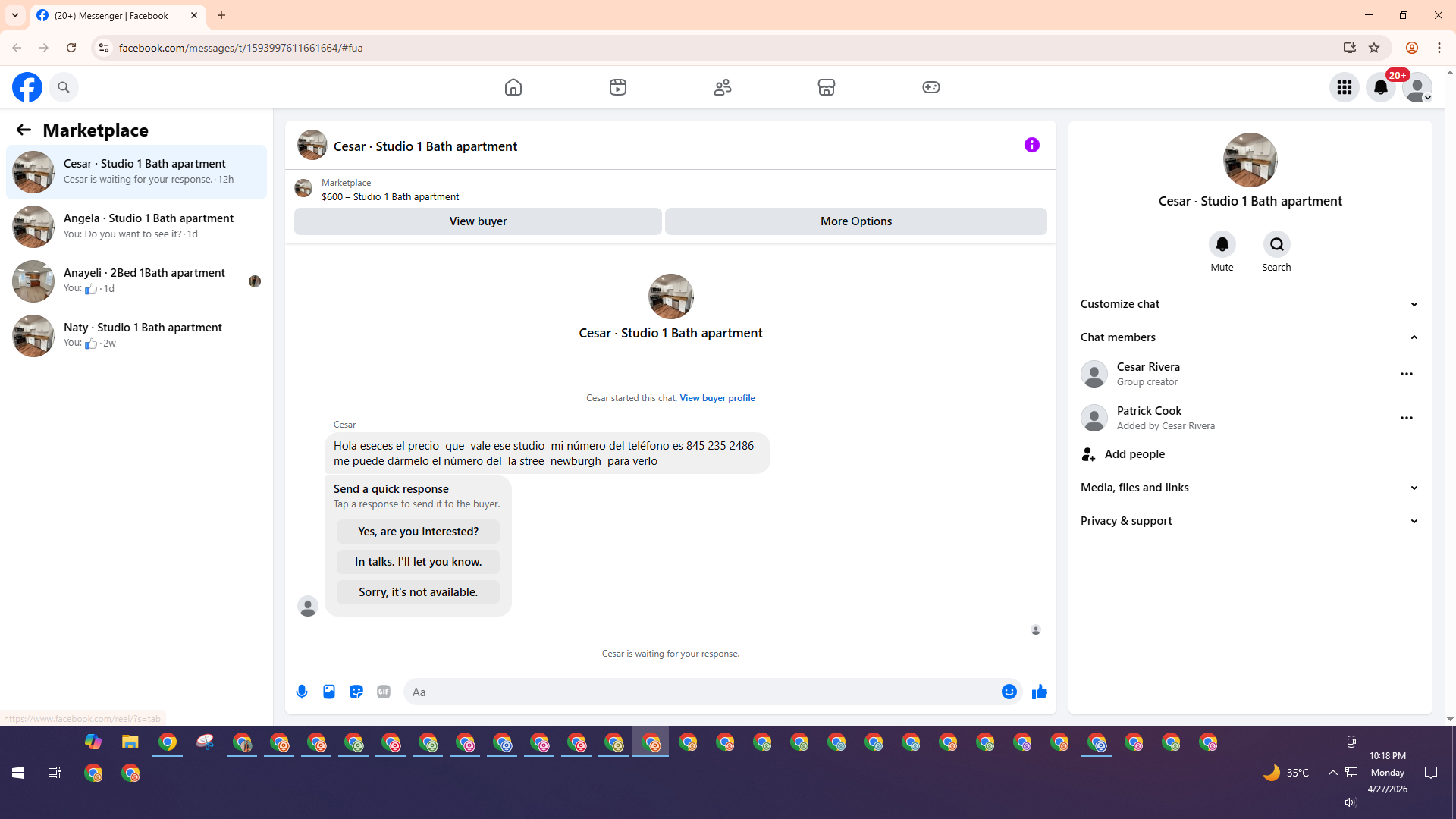Show hidden system tray icons chevron
Image resolution: width=1456 pixels, height=819 pixels.
(1332, 773)
